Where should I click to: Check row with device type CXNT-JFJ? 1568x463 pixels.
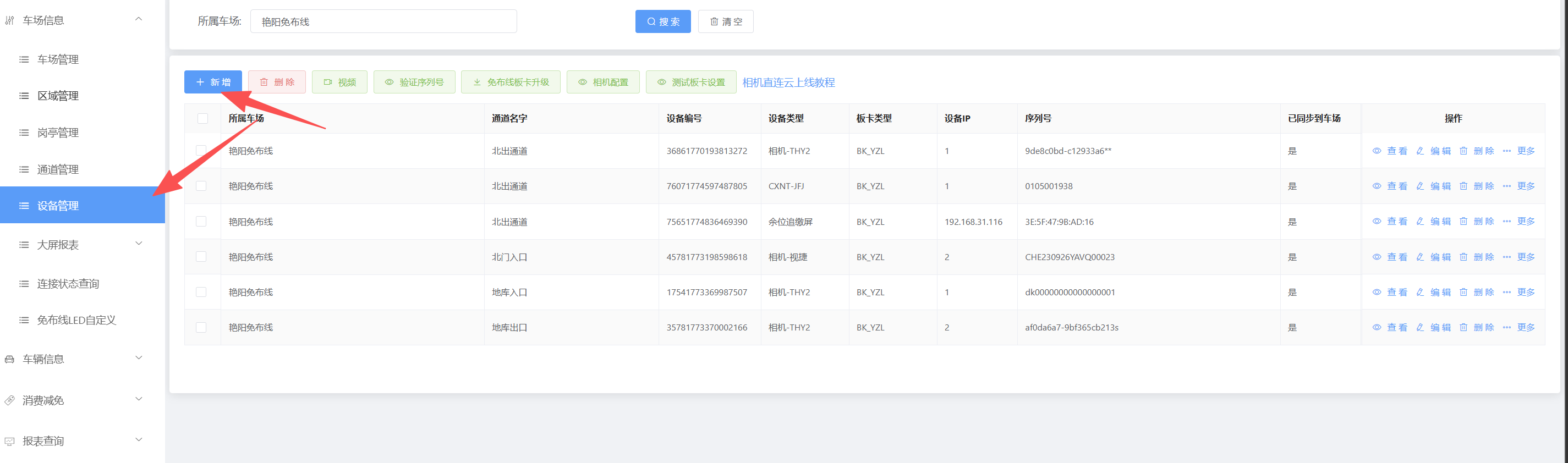tap(201, 185)
